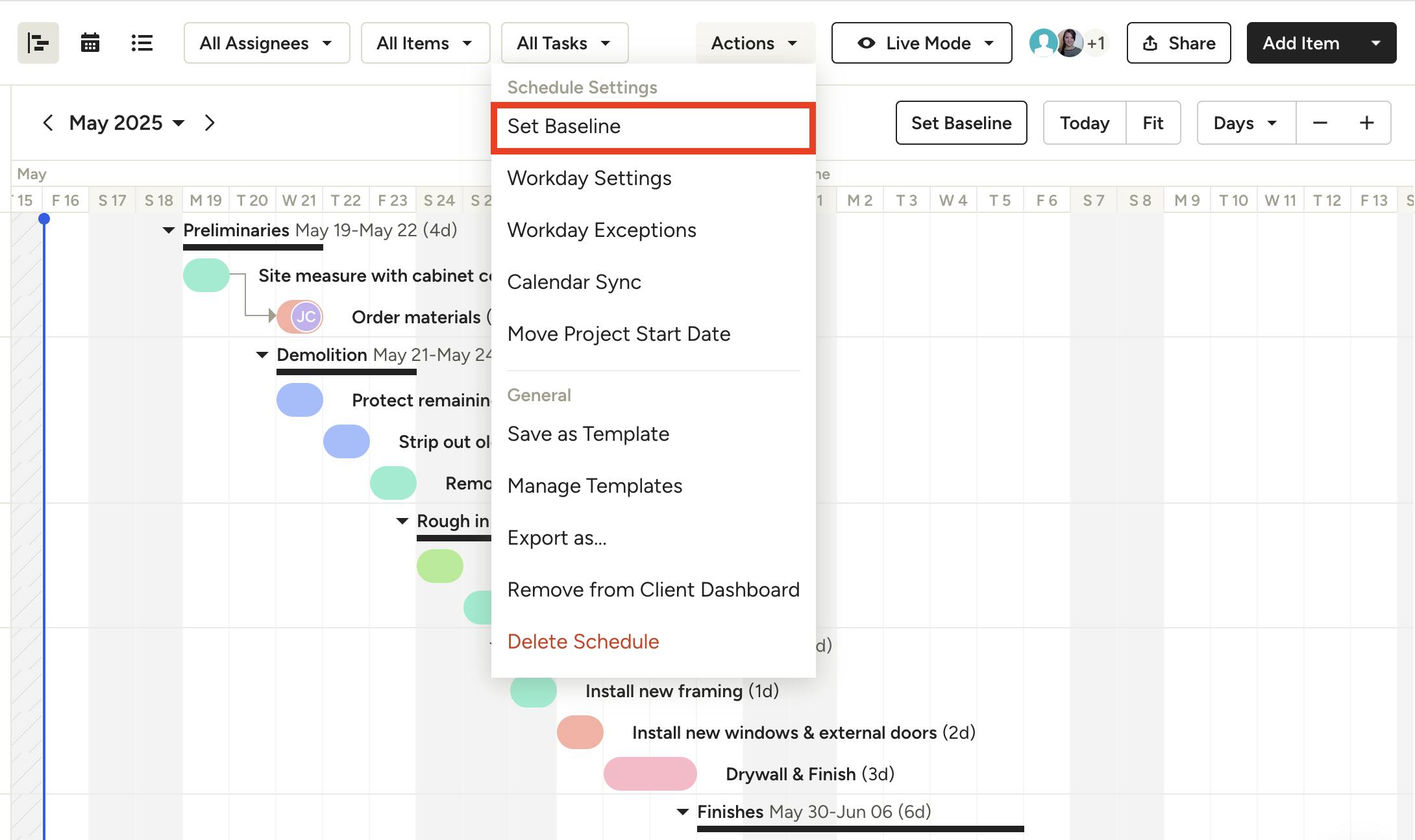Open the Days scale dropdown
Viewport: 1415px width, 840px height.
1246,123
